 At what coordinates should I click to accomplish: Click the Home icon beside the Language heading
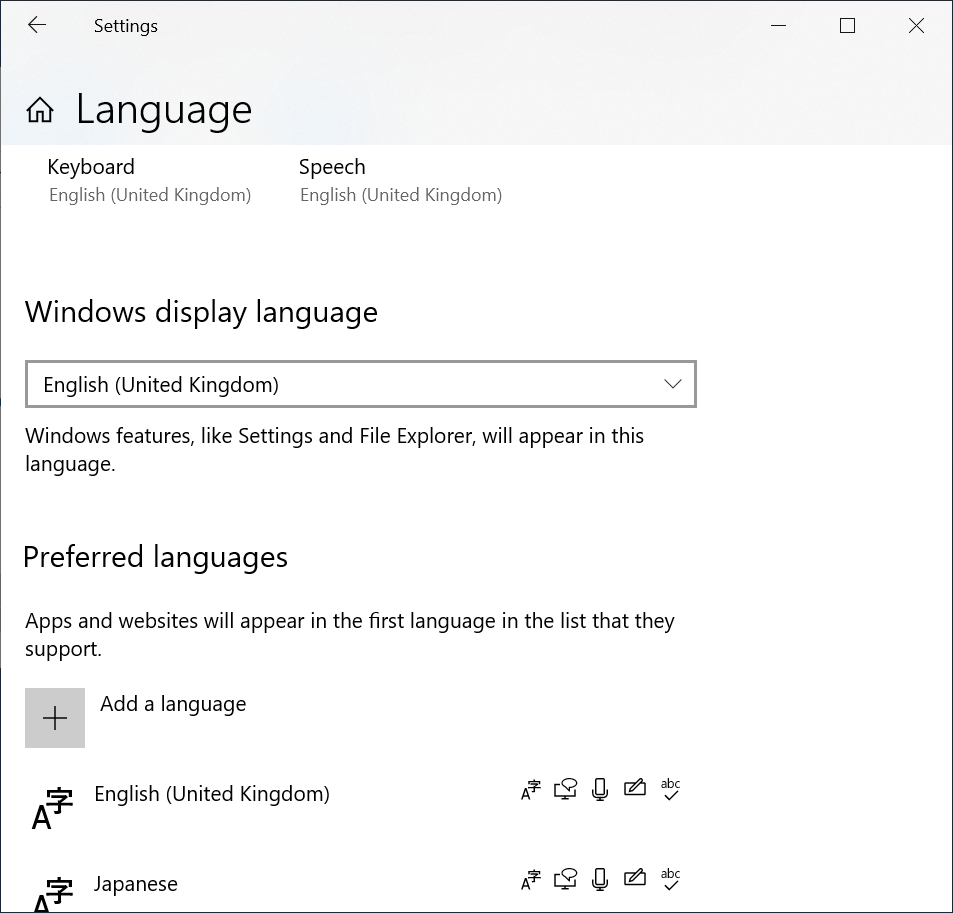(39, 110)
